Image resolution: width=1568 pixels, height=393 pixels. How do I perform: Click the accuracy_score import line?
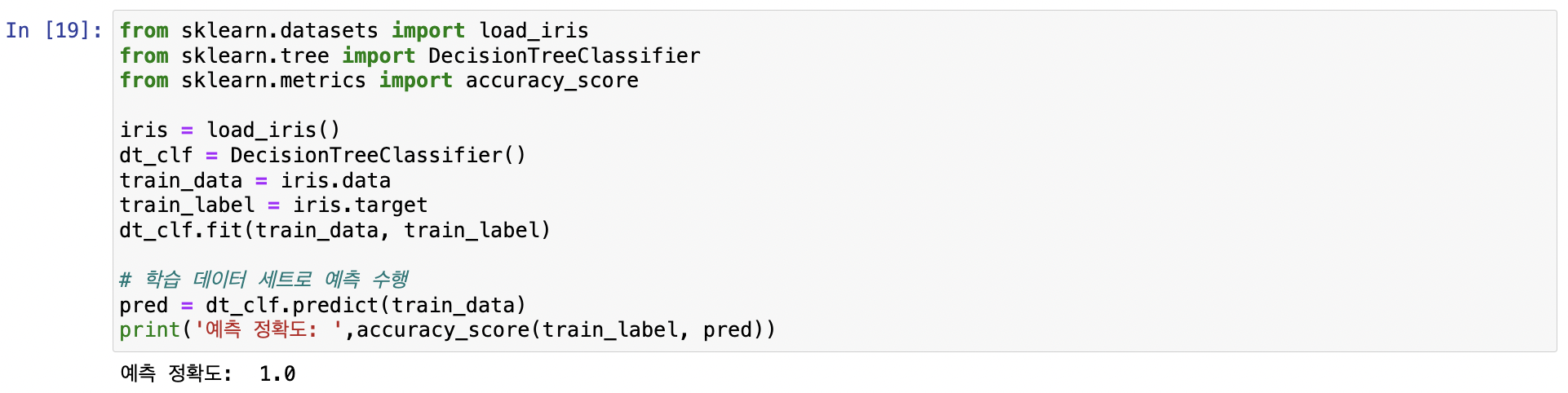point(379,80)
